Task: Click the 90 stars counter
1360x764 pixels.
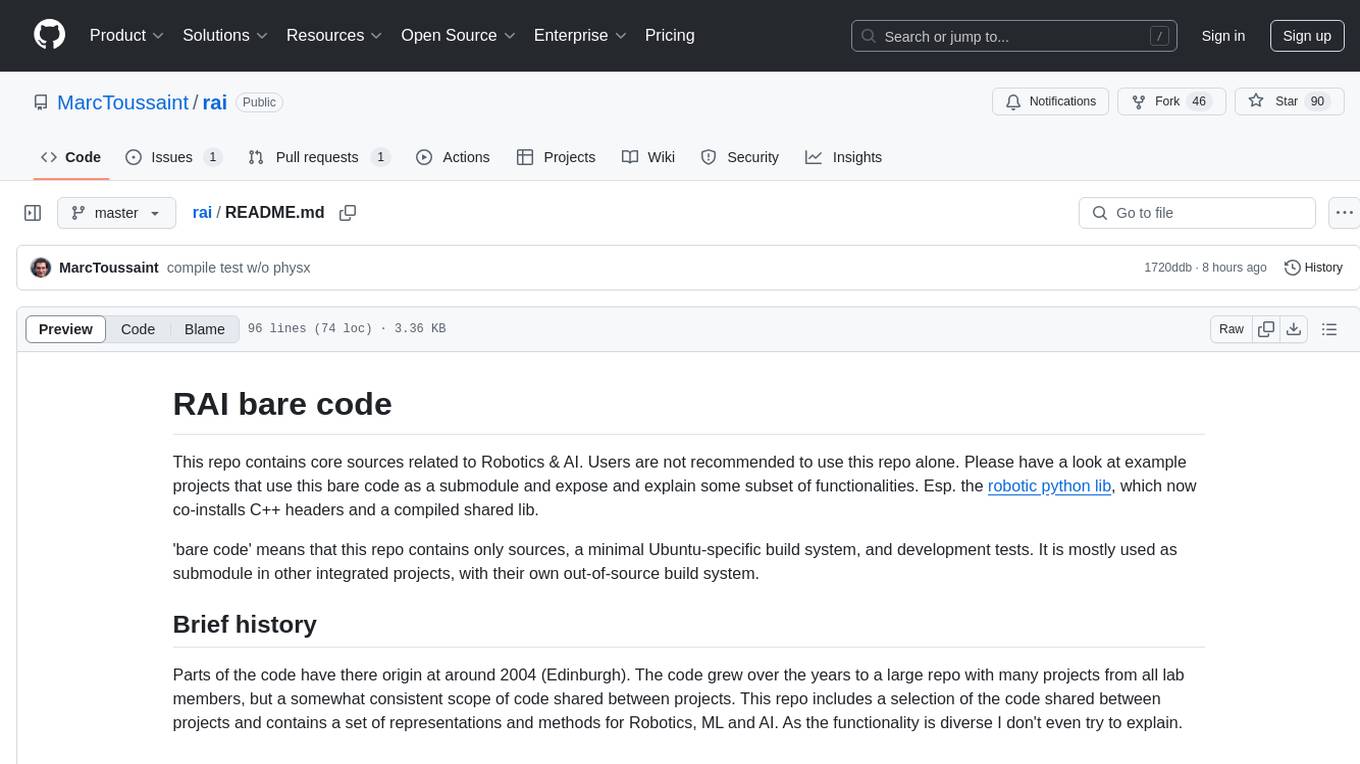Action: [x=1317, y=102]
